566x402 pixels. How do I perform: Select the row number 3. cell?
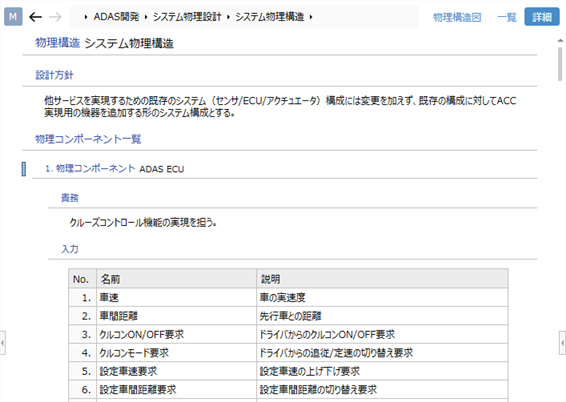[x=82, y=335]
